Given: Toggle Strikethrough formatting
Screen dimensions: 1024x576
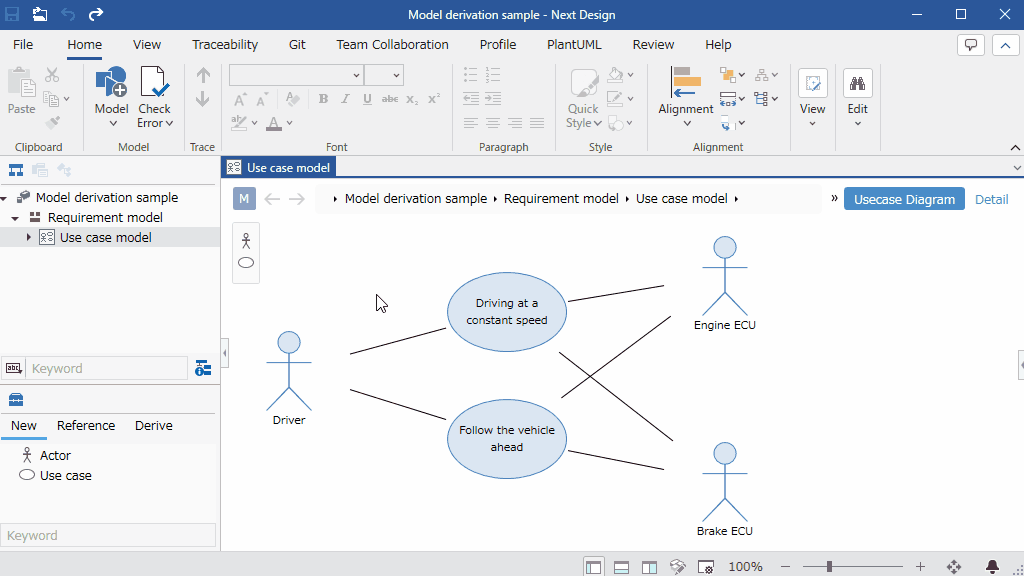Looking at the screenshot, I should coord(390,99).
